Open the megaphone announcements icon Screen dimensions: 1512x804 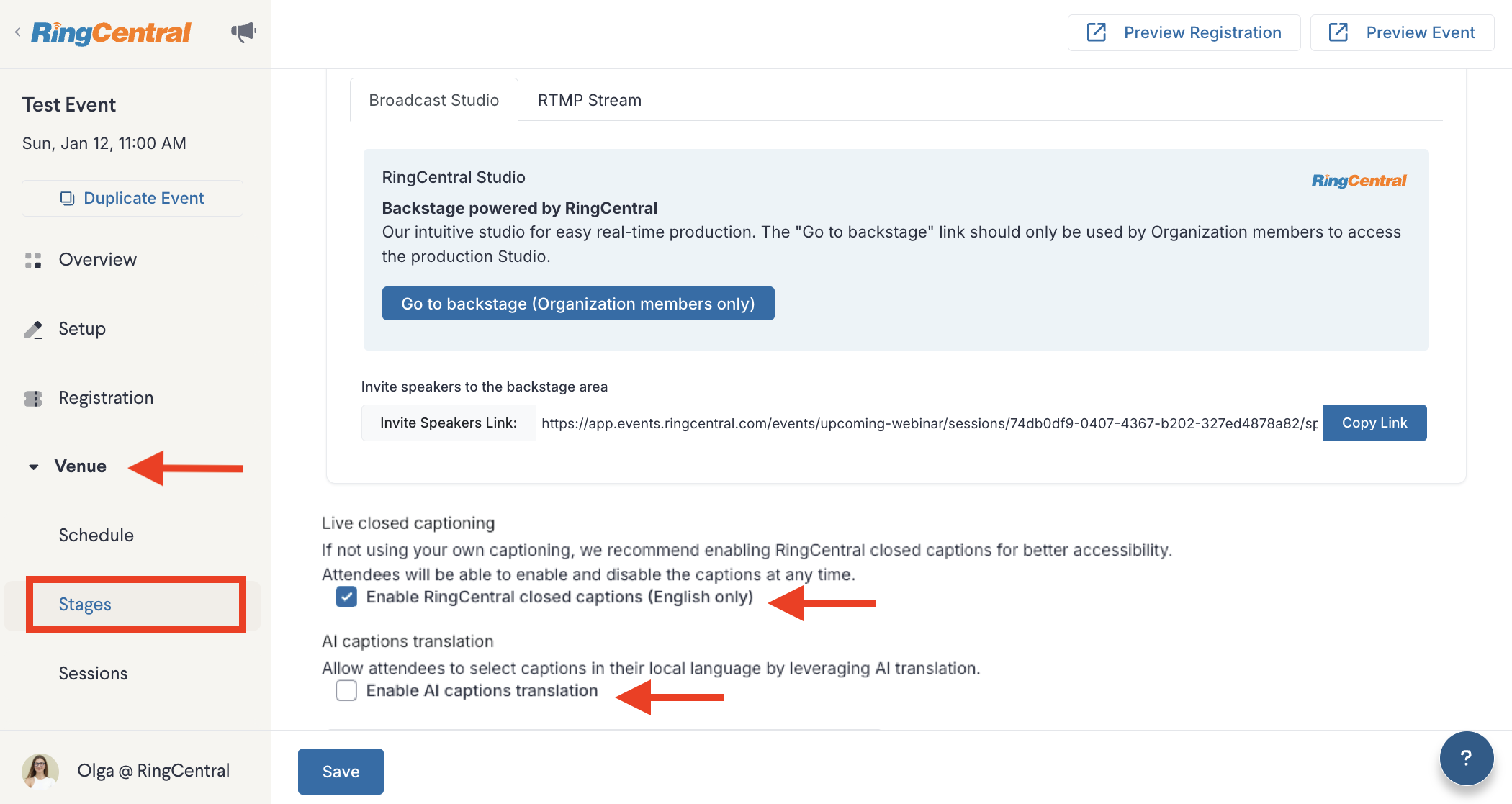click(243, 32)
